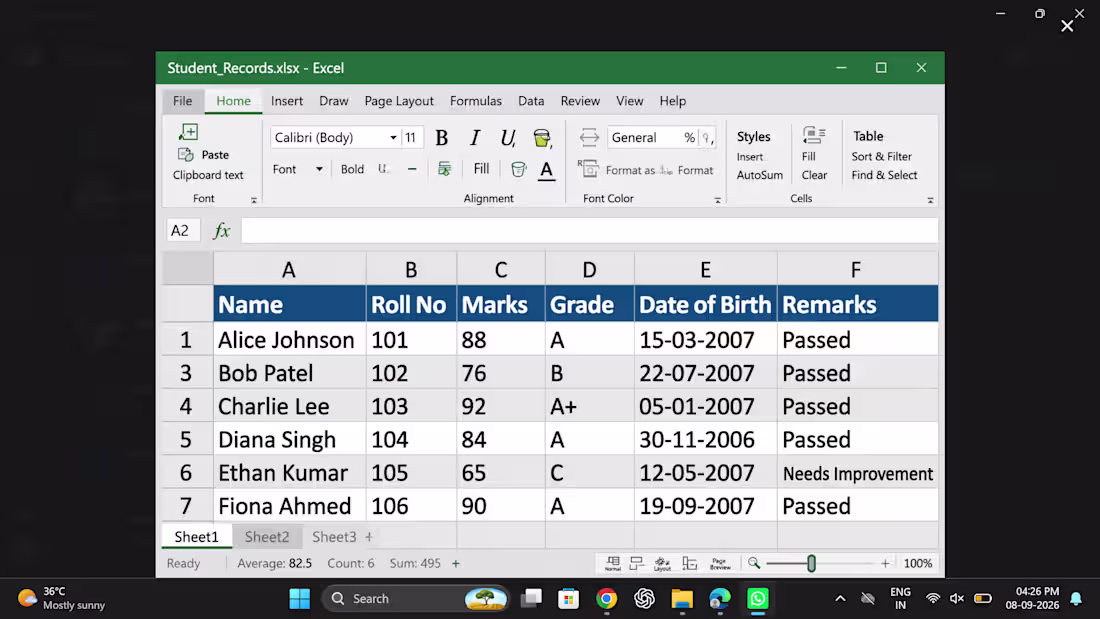The width and height of the screenshot is (1100, 619).
Task: Click the magnifier zoom icon in status bar
Action: [x=753, y=563]
